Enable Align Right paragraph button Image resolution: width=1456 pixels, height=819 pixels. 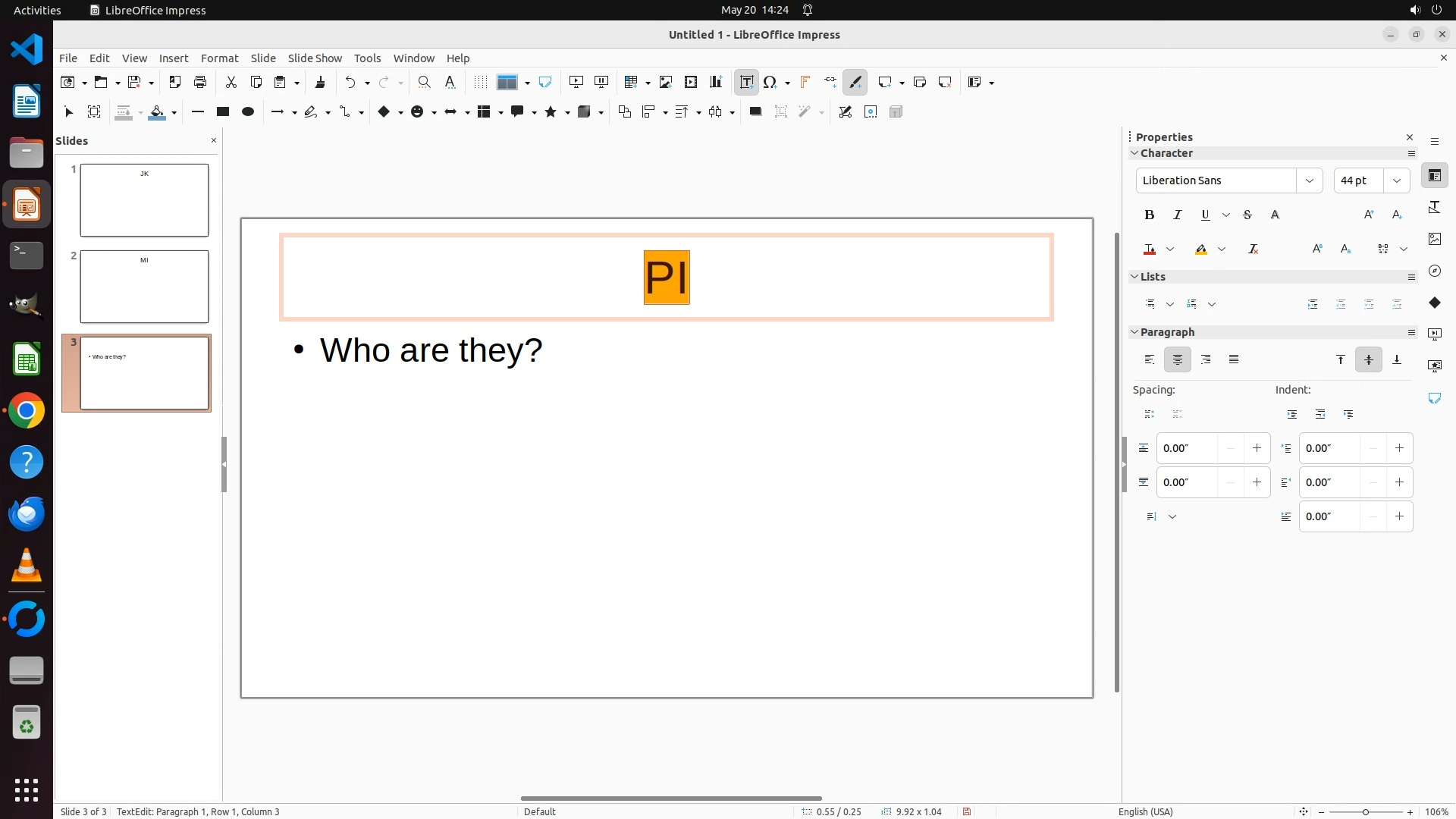click(x=1206, y=359)
